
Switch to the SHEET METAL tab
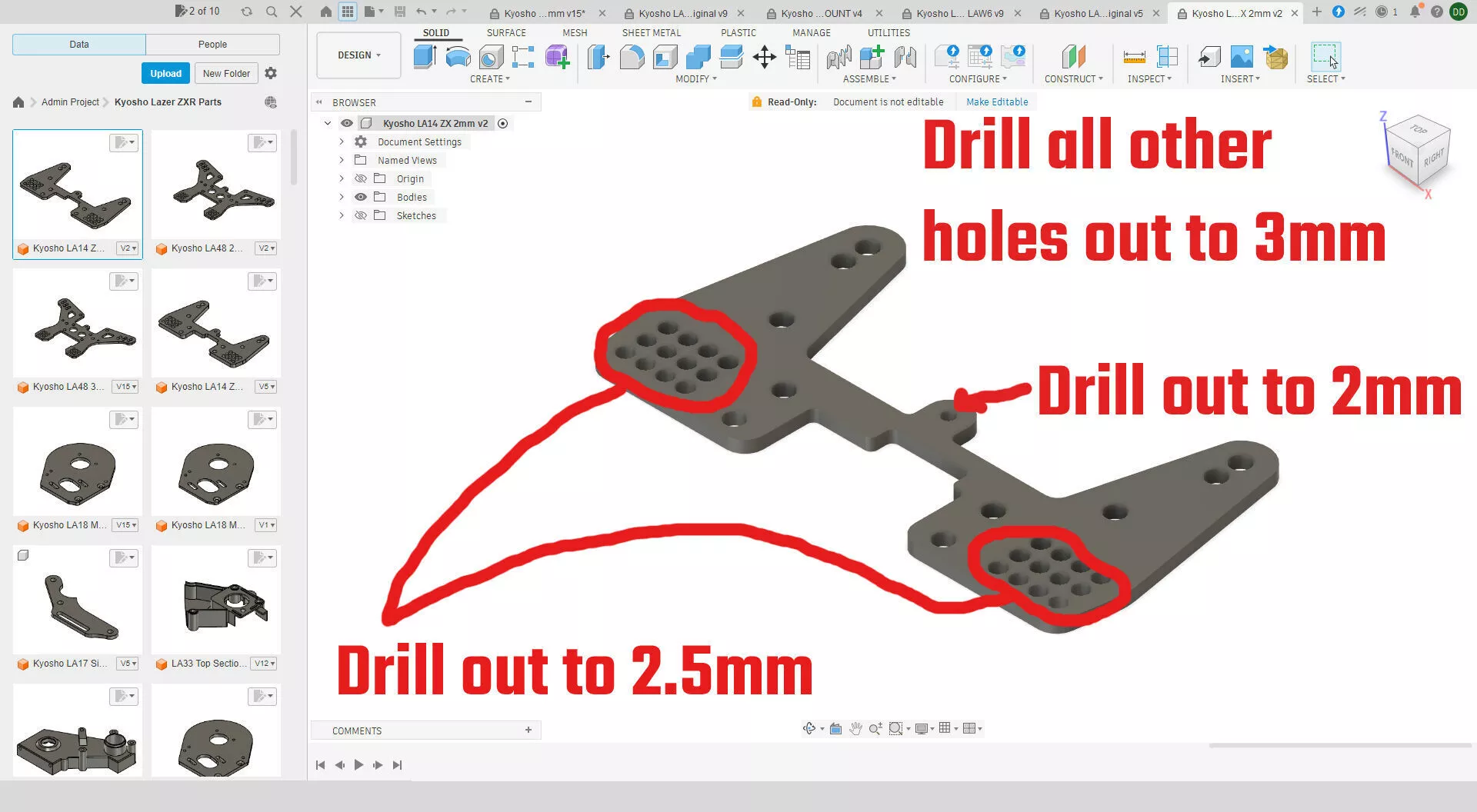click(x=652, y=33)
